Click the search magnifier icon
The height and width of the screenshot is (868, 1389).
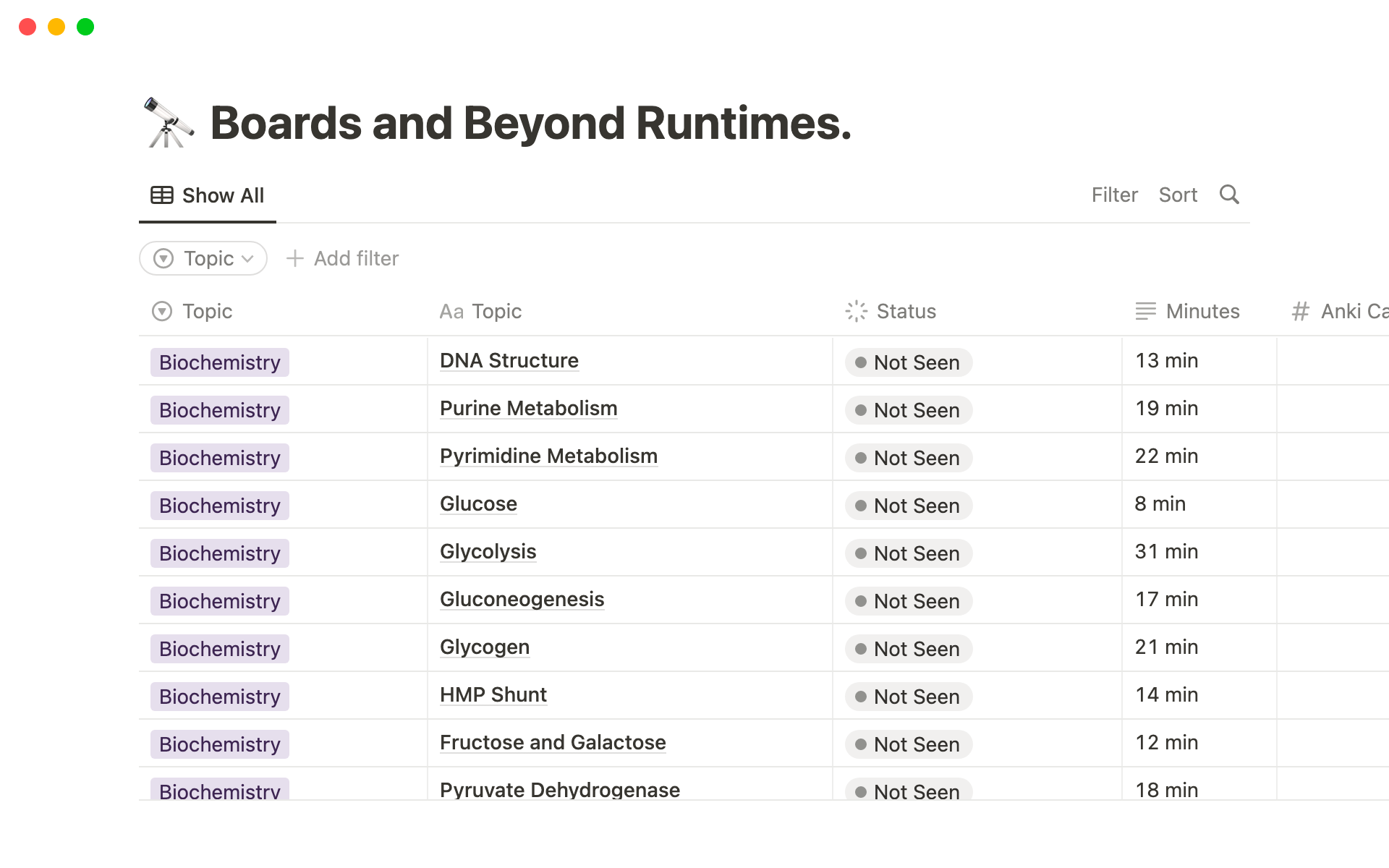click(1229, 195)
